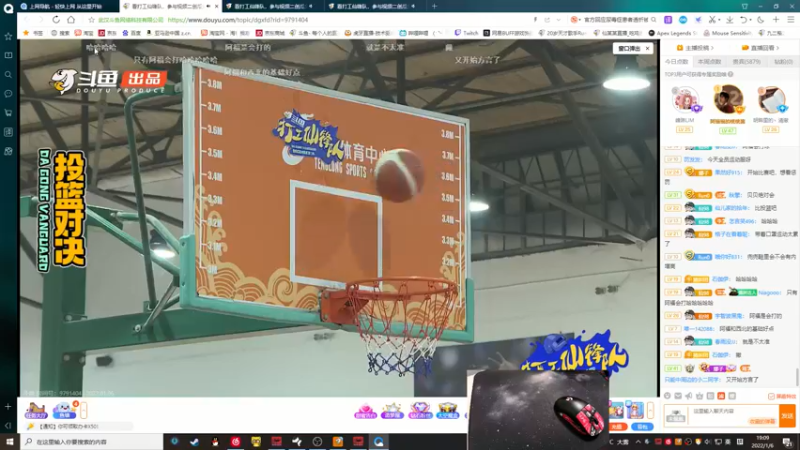Screen dimensions: 800x450
Task: Go to the browser home page
Action: point(71,19)
